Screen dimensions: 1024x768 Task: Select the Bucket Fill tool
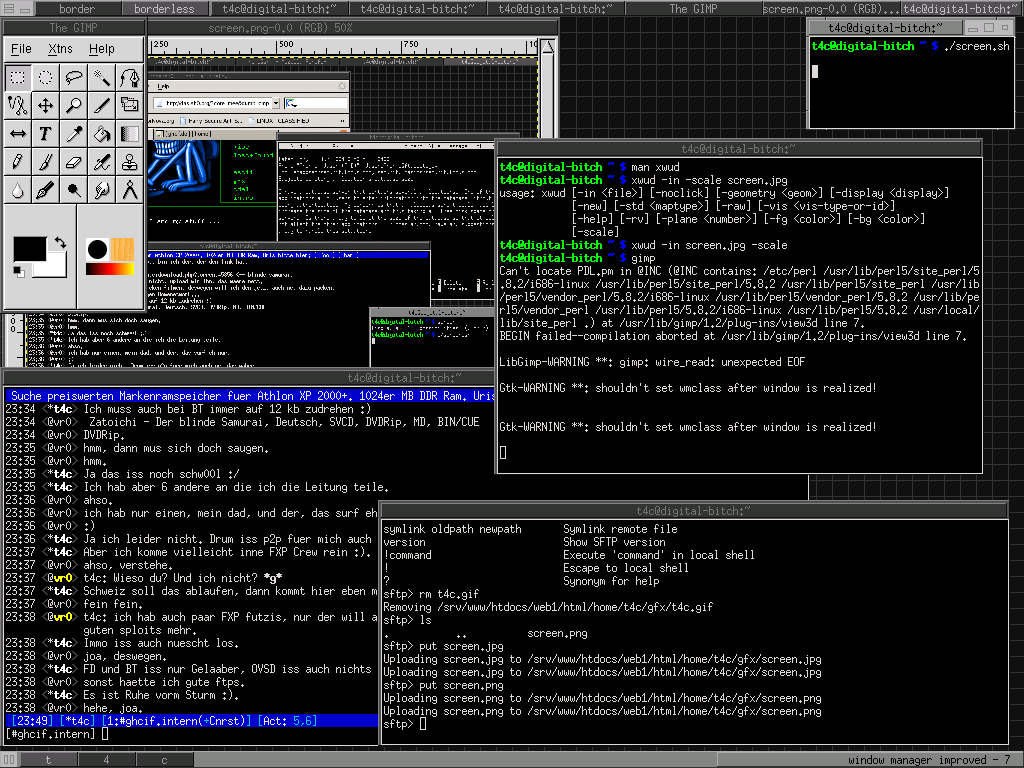pyautogui.click(x=102, y=134)
